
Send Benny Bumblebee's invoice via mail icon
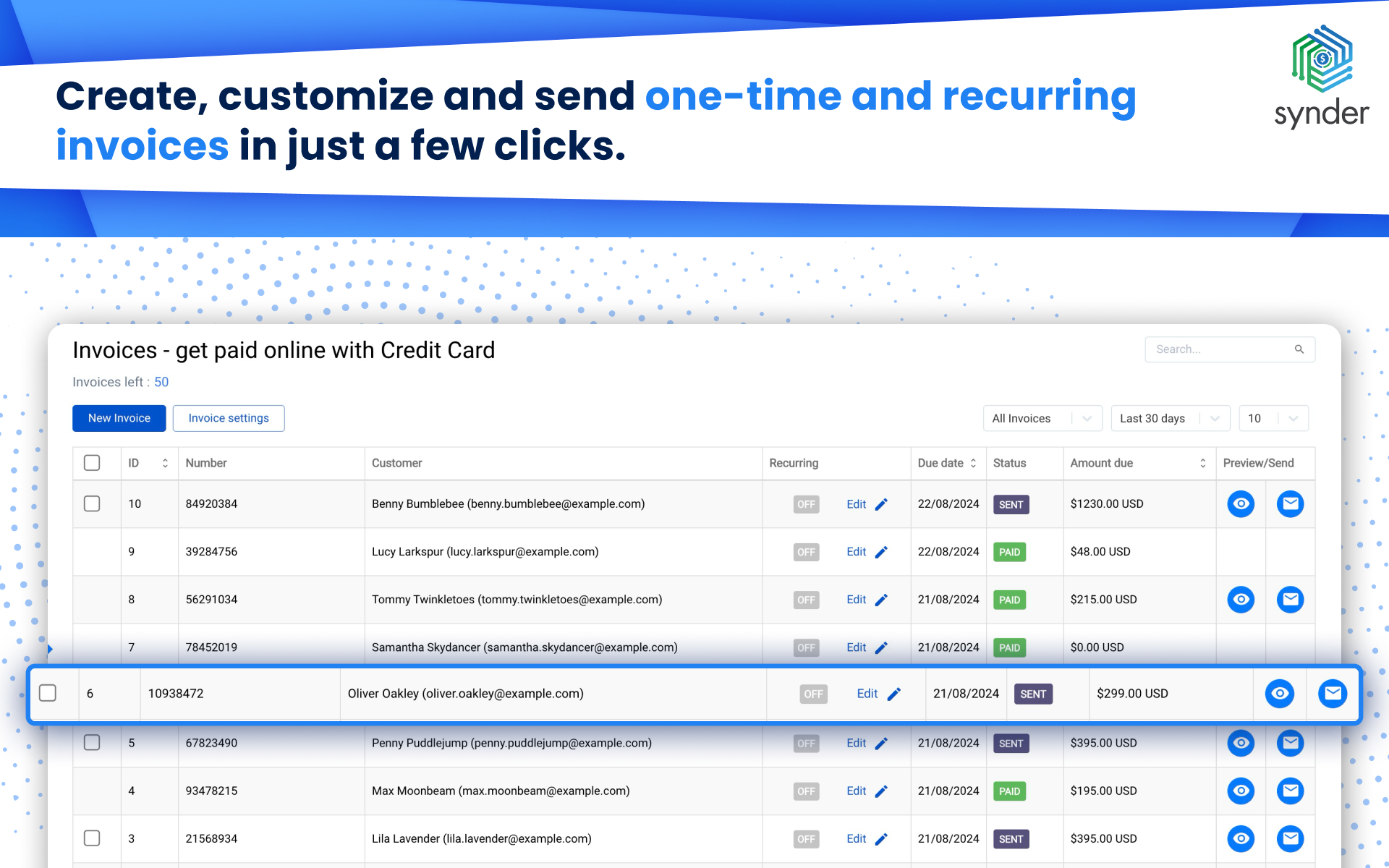(1290, 504)
